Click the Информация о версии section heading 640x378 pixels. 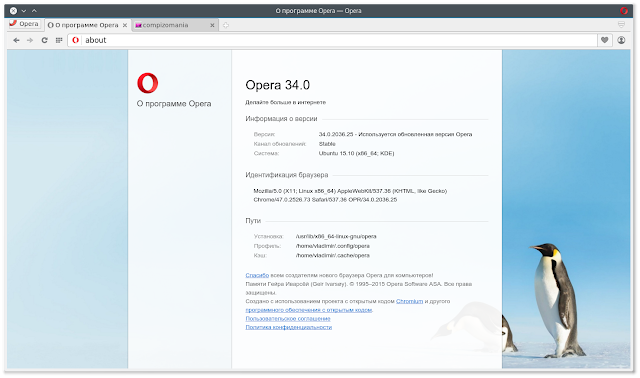[x=281, y=119]
